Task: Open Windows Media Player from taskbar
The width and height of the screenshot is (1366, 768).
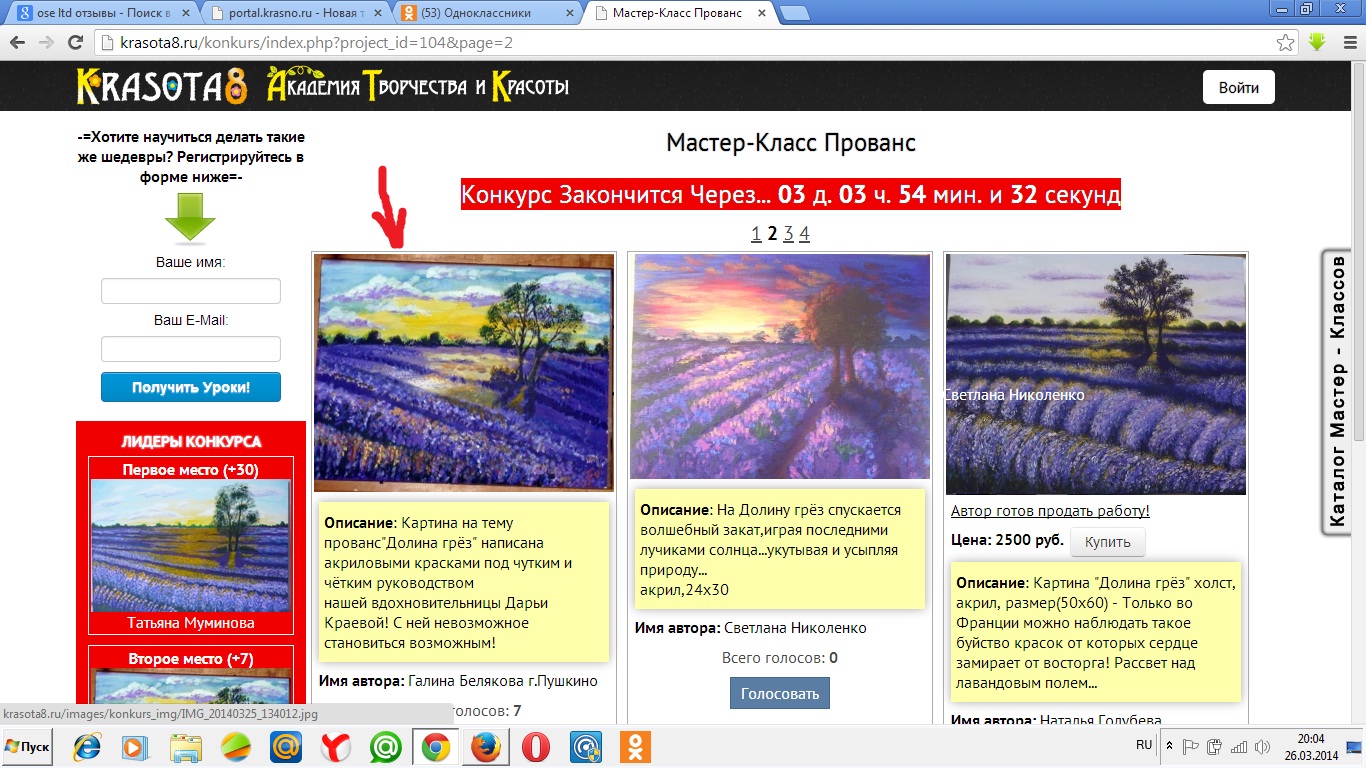Action: [x=136, y=747]
